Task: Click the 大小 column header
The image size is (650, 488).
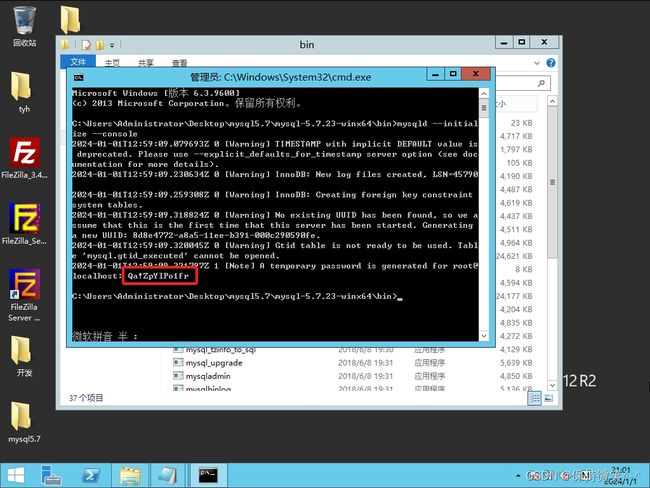Action: tap(517, 104)
